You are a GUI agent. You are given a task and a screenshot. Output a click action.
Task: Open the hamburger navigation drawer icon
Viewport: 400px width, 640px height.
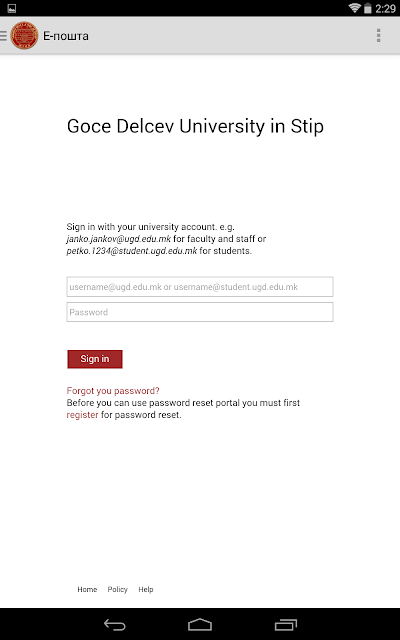pos(4,36)
